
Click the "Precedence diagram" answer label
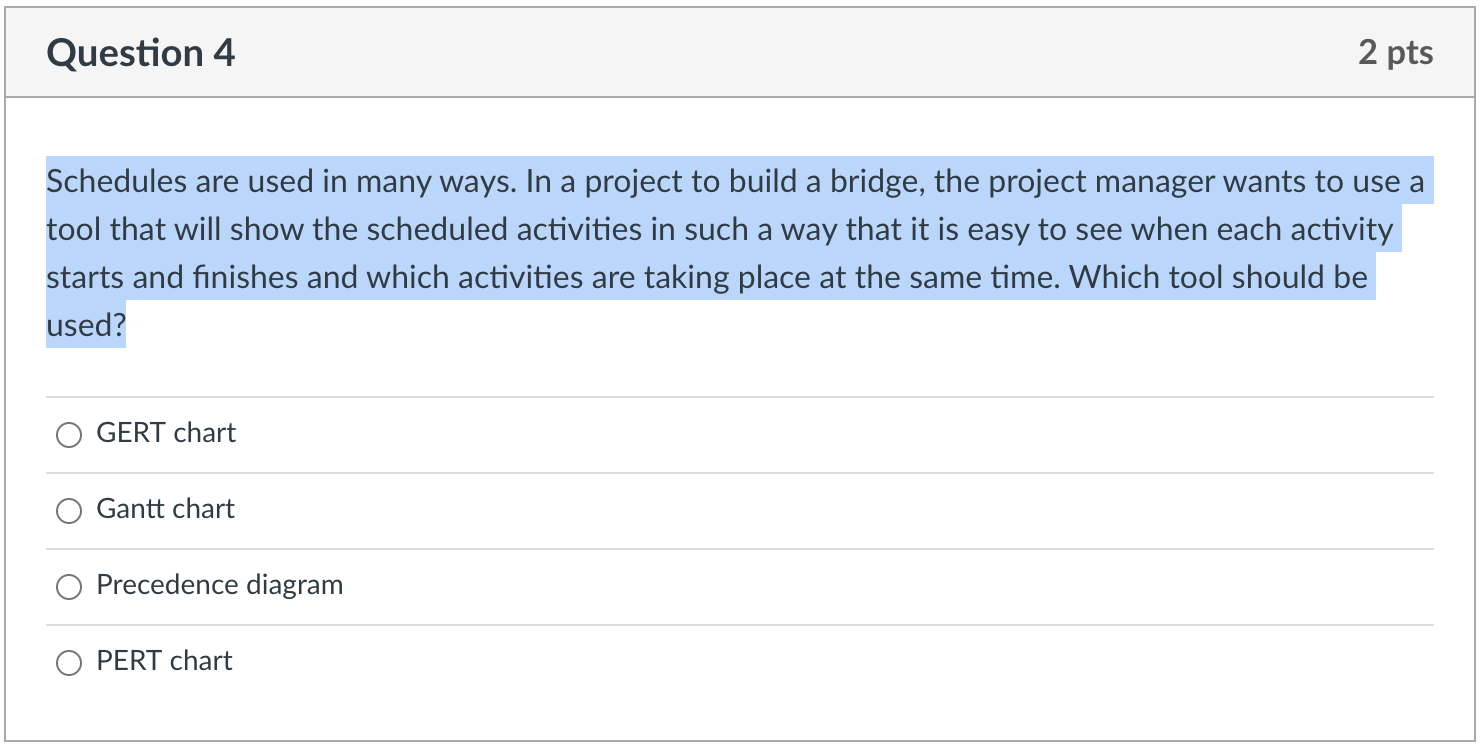[x=220, y=585]
